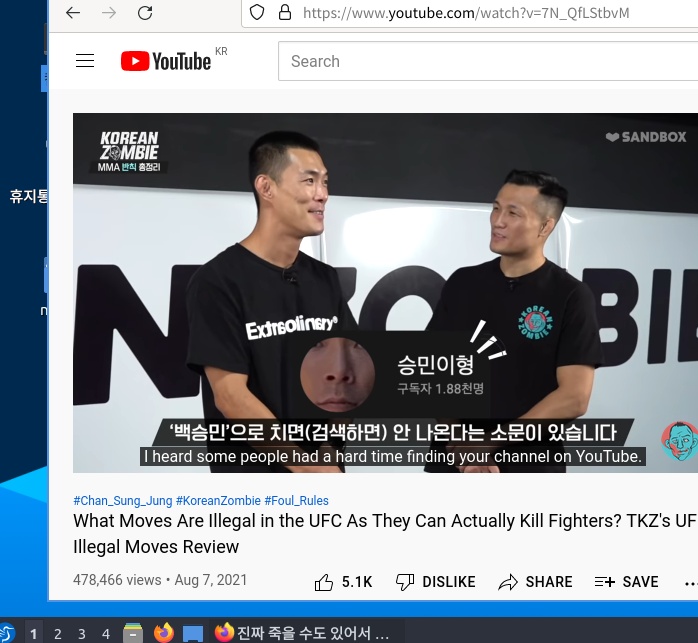Select the YouTube URL in address bar
The image size is (698, 643).
466,13
